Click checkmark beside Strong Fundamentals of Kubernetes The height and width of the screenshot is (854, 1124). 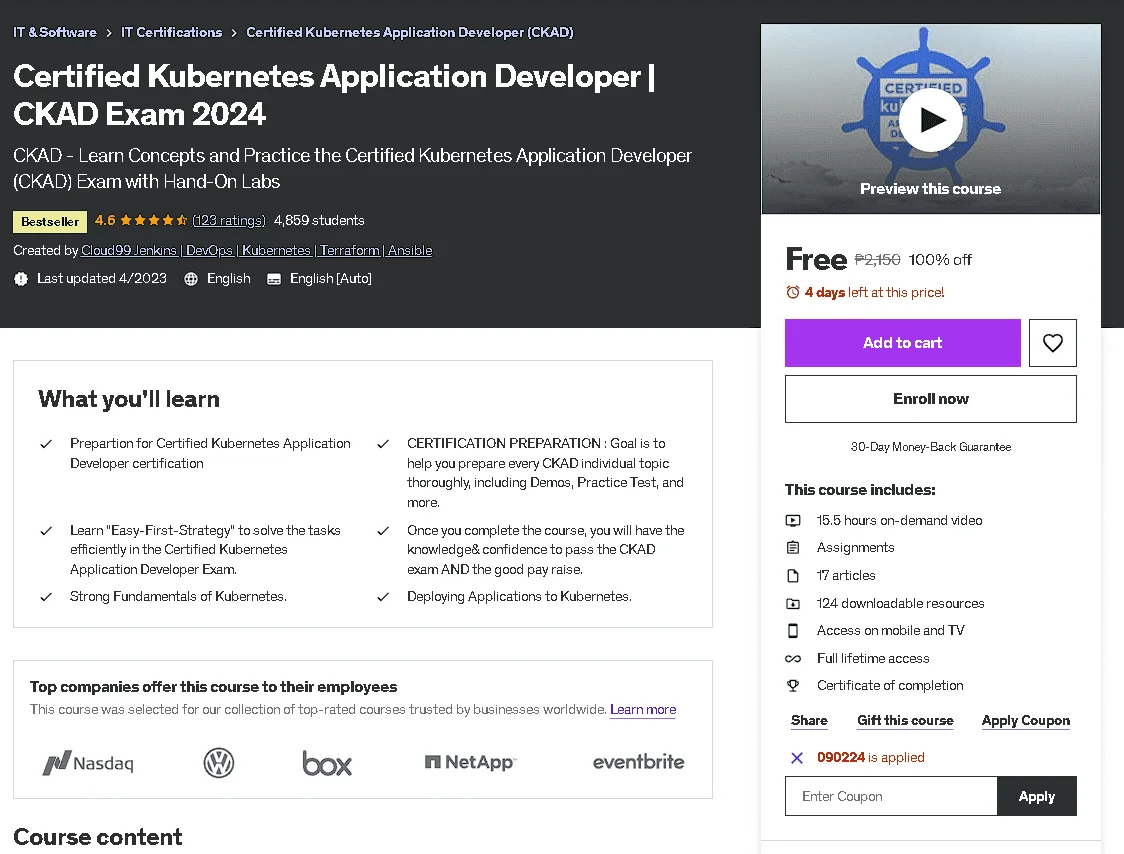pyautogui.click(x=46, y=597)
